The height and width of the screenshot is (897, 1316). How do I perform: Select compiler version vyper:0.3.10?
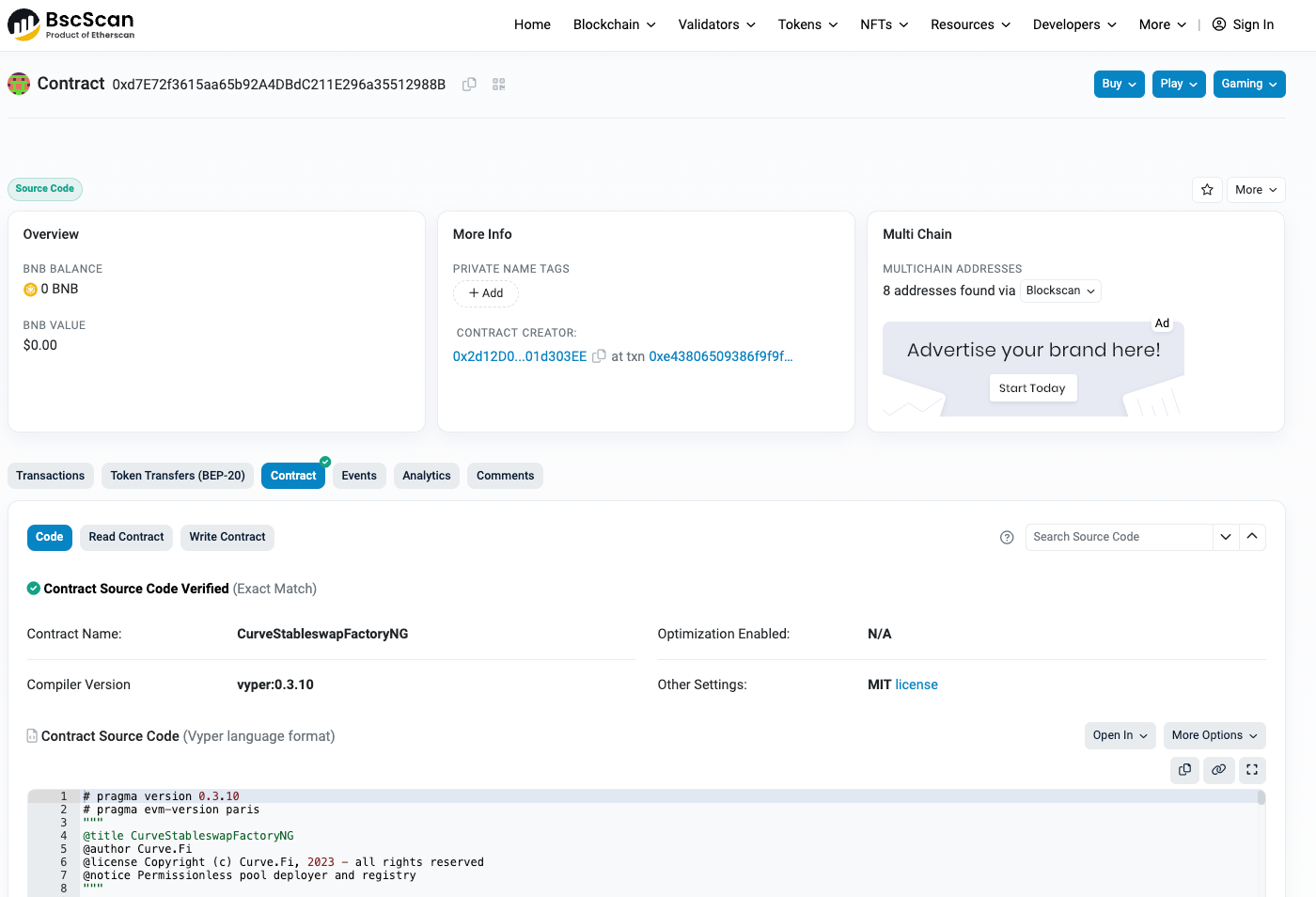(x=275, y=685)
